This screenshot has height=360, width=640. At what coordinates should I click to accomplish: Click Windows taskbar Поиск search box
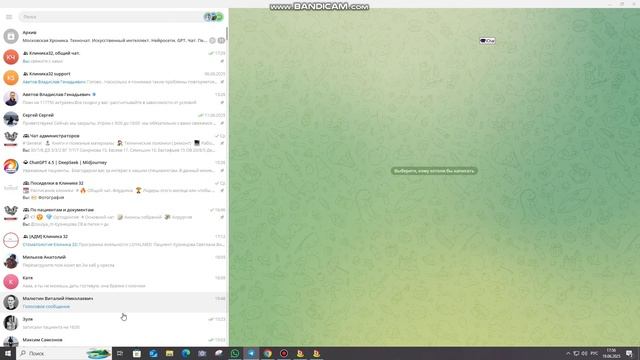pos(64,353)
